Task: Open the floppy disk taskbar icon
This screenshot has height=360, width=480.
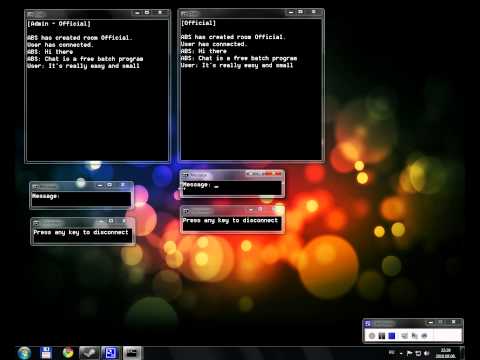Action: pos(46,353)
